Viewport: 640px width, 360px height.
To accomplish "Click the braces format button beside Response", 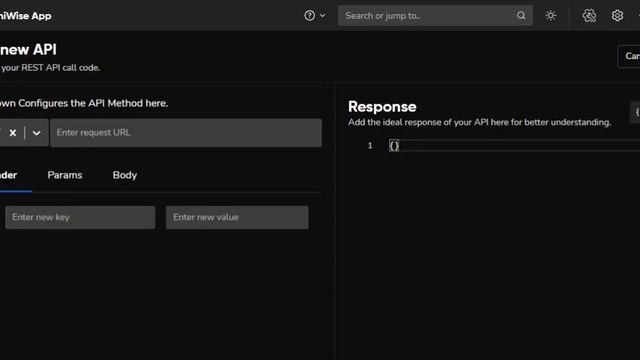I will point(636,112).
